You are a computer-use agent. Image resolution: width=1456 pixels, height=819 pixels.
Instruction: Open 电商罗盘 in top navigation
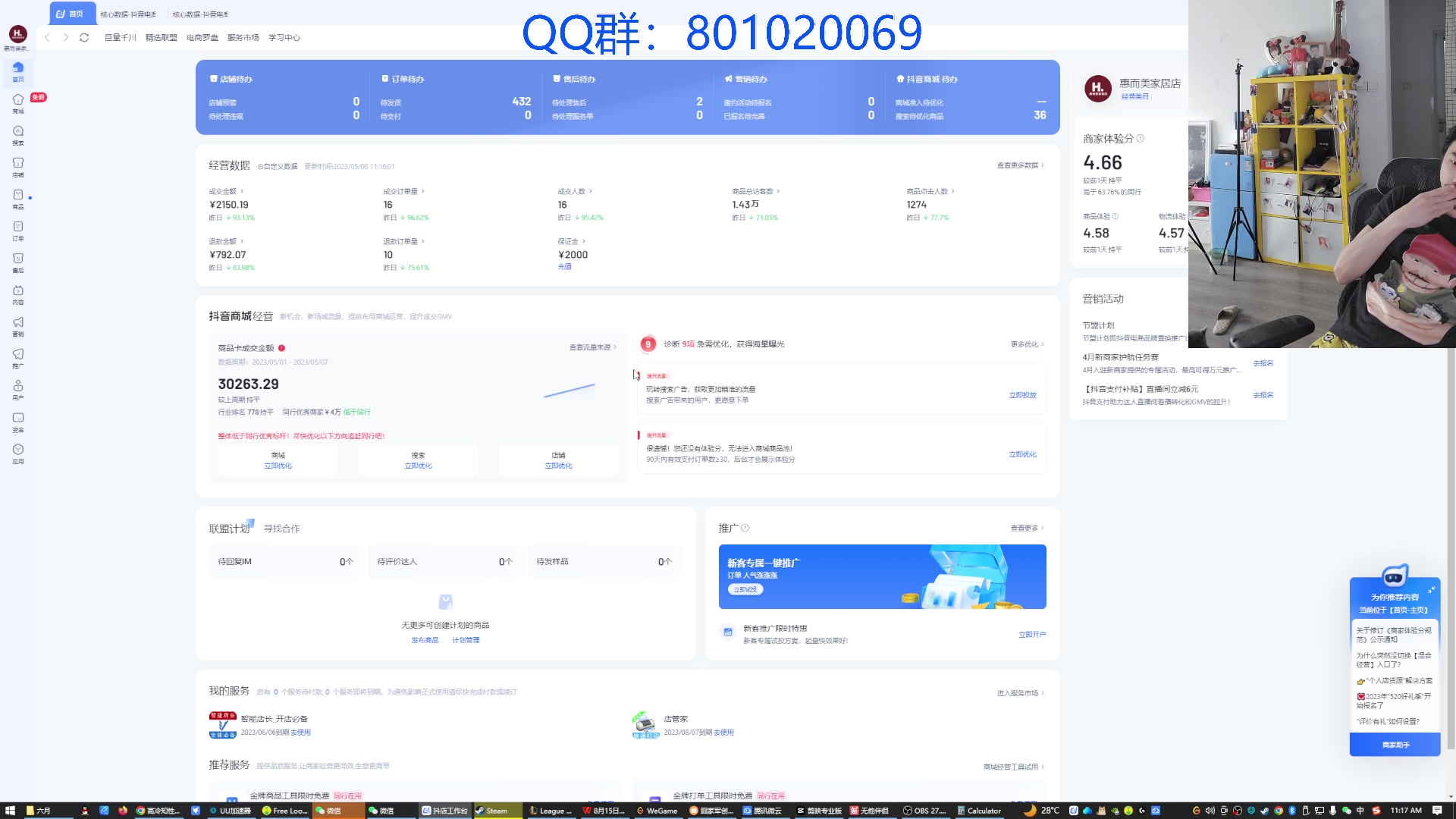click(x=202, y=37)
